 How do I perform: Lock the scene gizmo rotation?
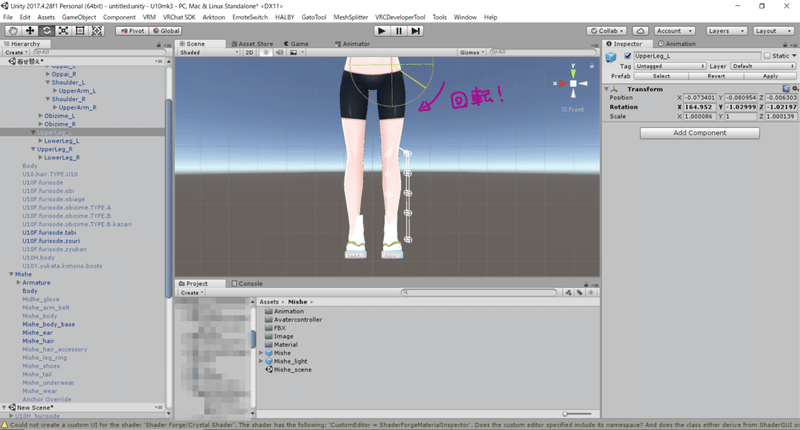click(592, 66)
